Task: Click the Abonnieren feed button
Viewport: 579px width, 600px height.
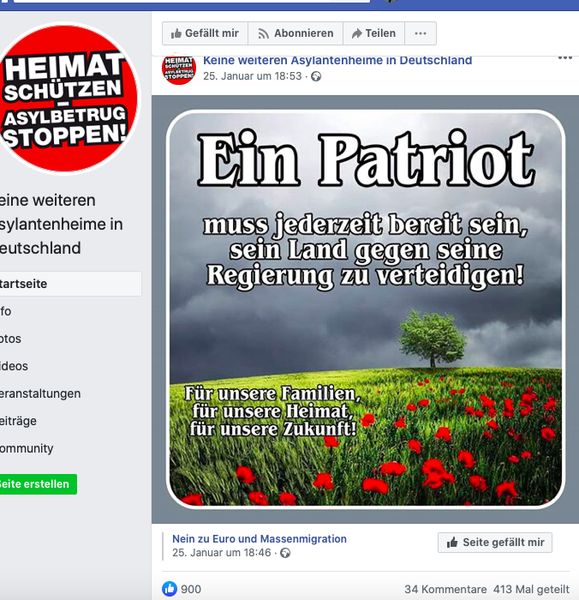Action: click(295, 34)
